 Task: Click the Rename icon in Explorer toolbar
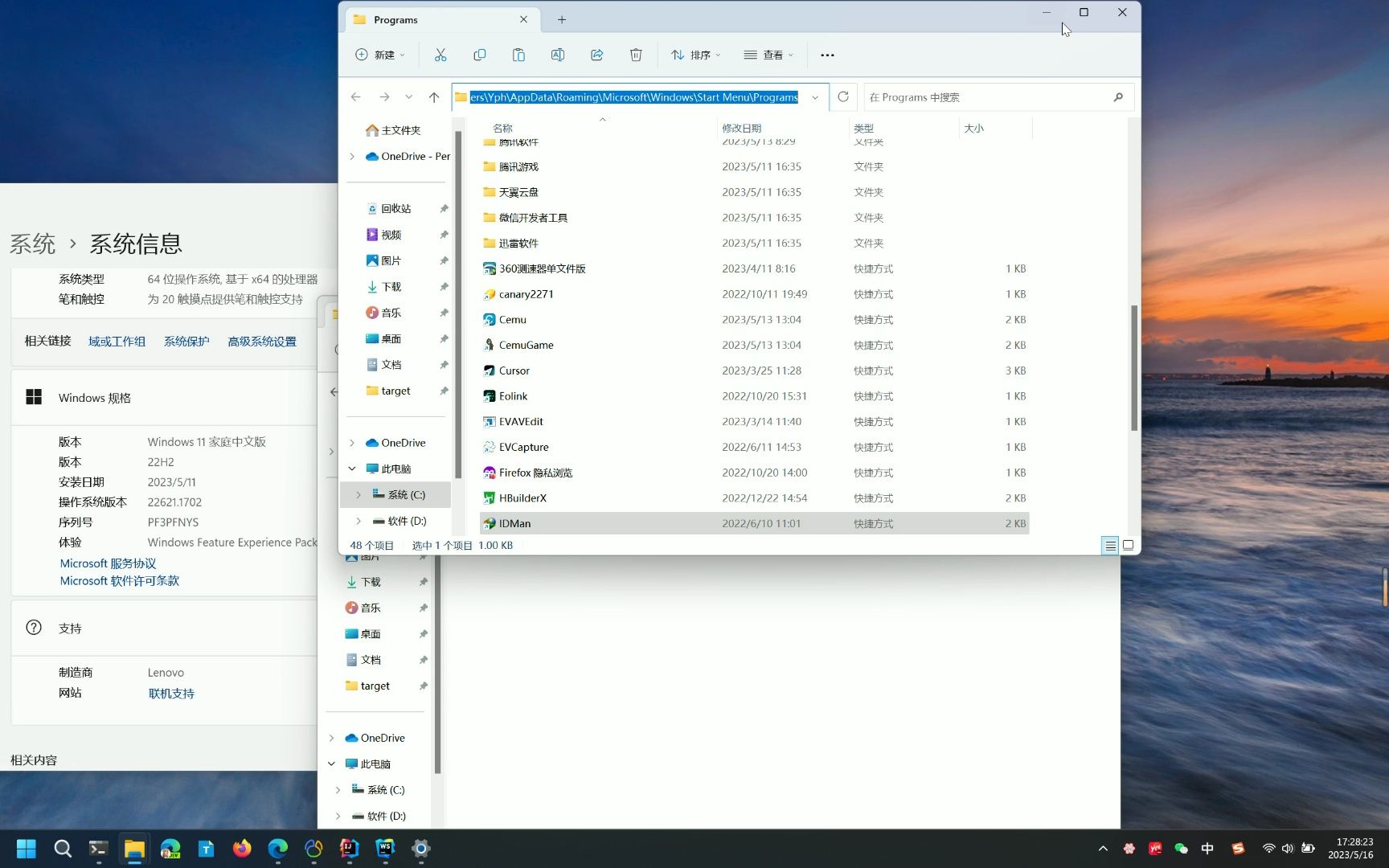click(x=558, y=55)
